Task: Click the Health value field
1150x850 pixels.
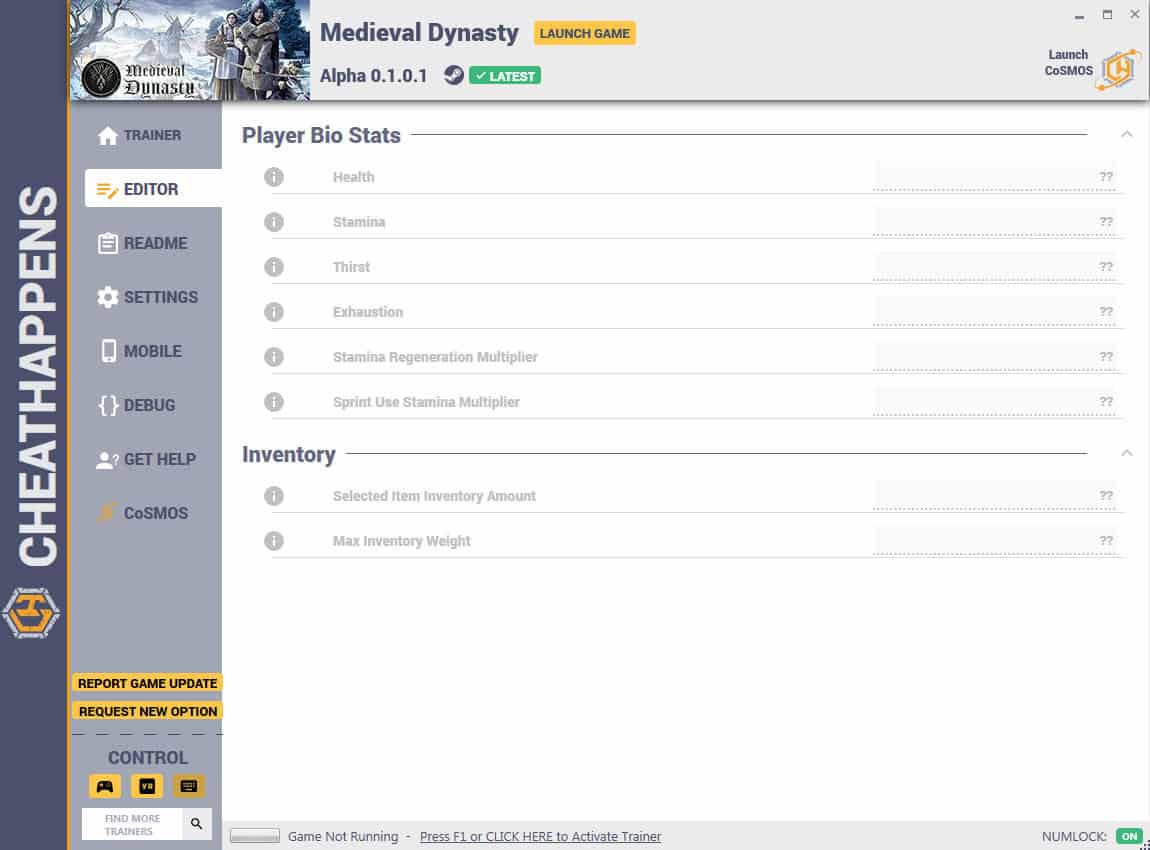Action: (x=995, y=177)
